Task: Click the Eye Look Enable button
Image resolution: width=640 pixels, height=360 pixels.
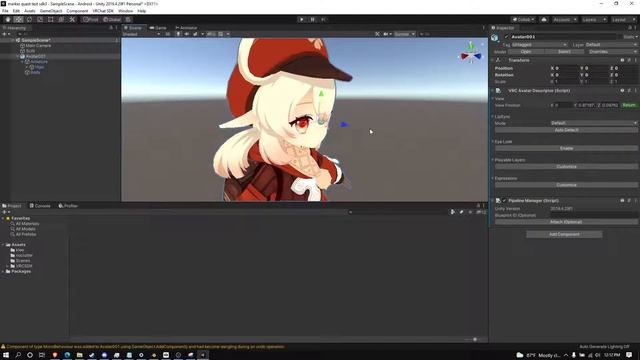Action: pyautogui.click(x=567, y=148)
